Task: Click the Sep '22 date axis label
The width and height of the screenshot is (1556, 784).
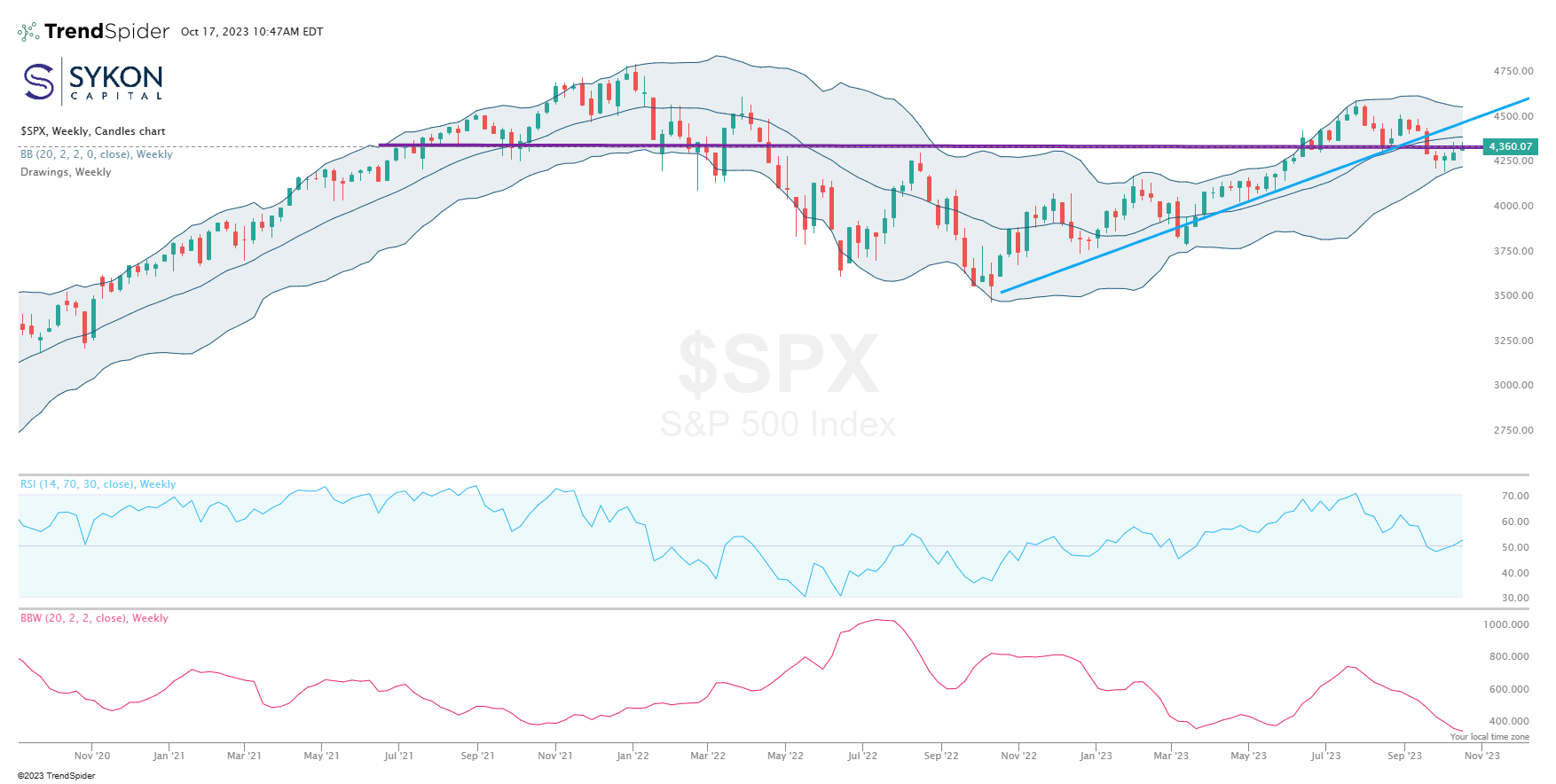Action: click(941, 756)
